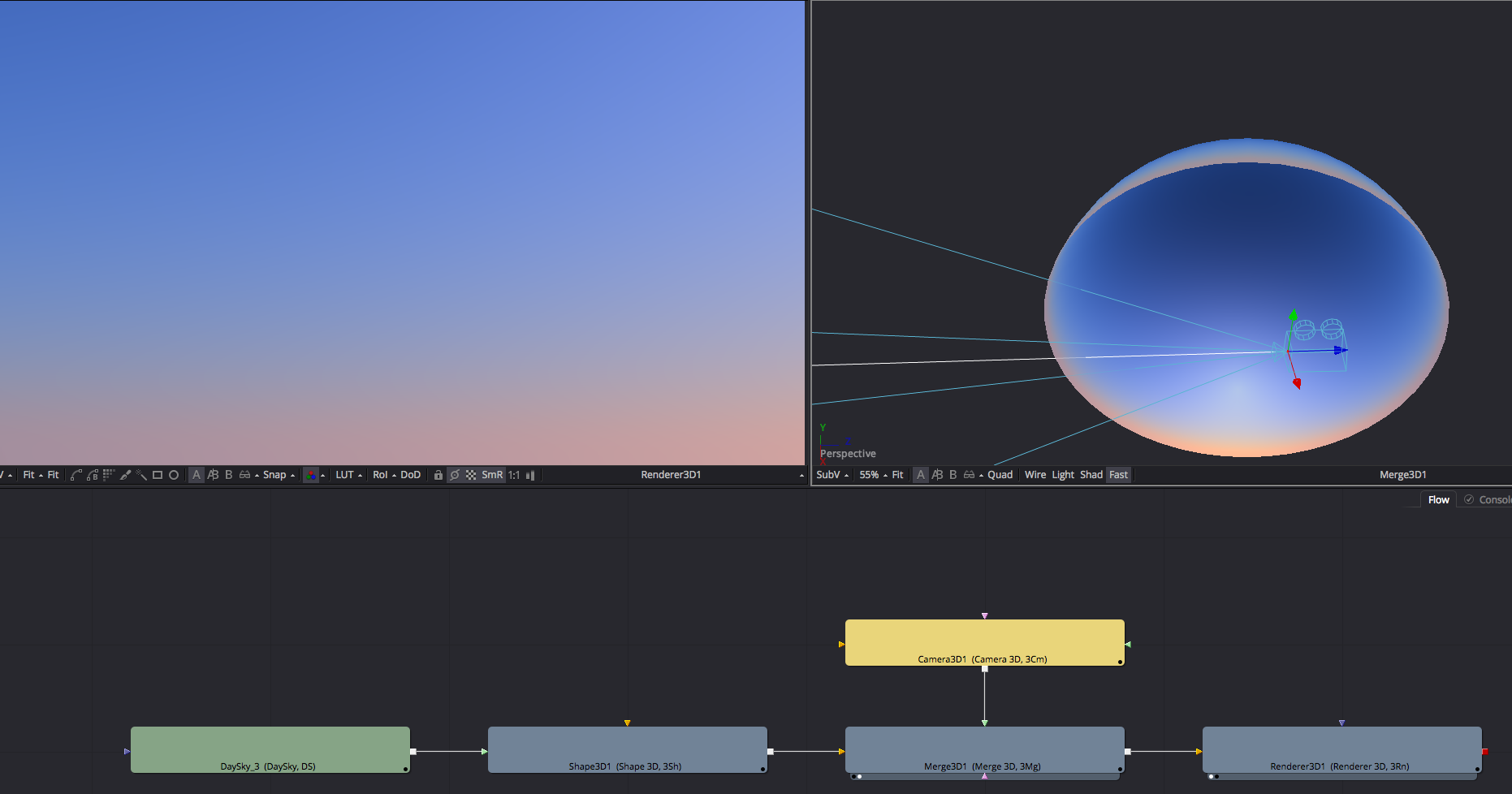The width and height of the screenshot is (1512, 794).
Task: Click Fit in the Merge3D1 viewer
Action: 897,475
